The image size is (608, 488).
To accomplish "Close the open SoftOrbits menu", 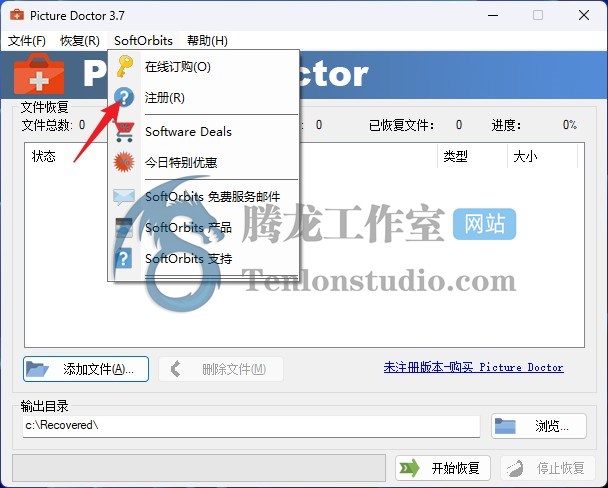I will coord(143,41).
